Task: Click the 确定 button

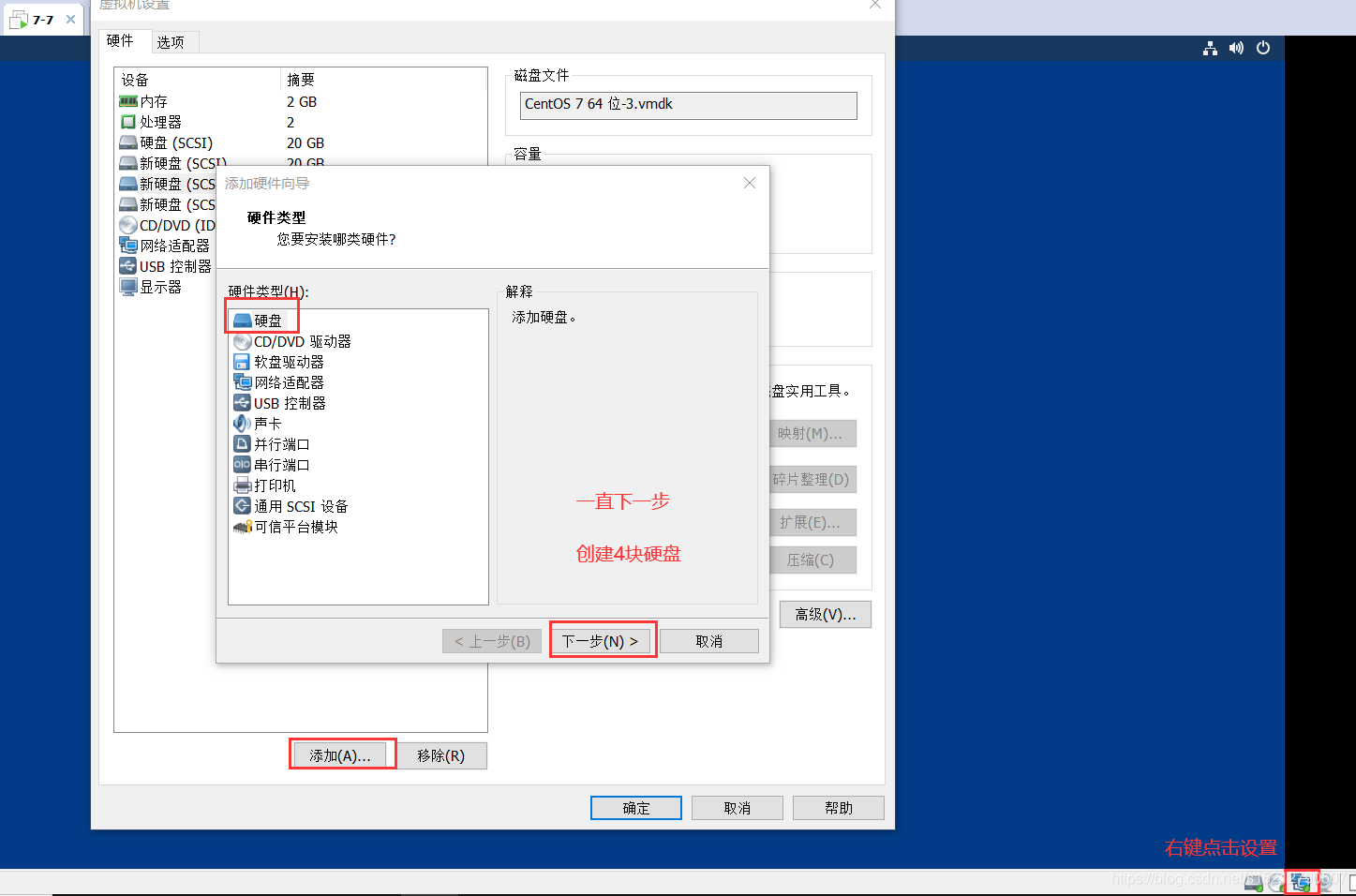Action: pyautogui.click(x=635, y=807)
